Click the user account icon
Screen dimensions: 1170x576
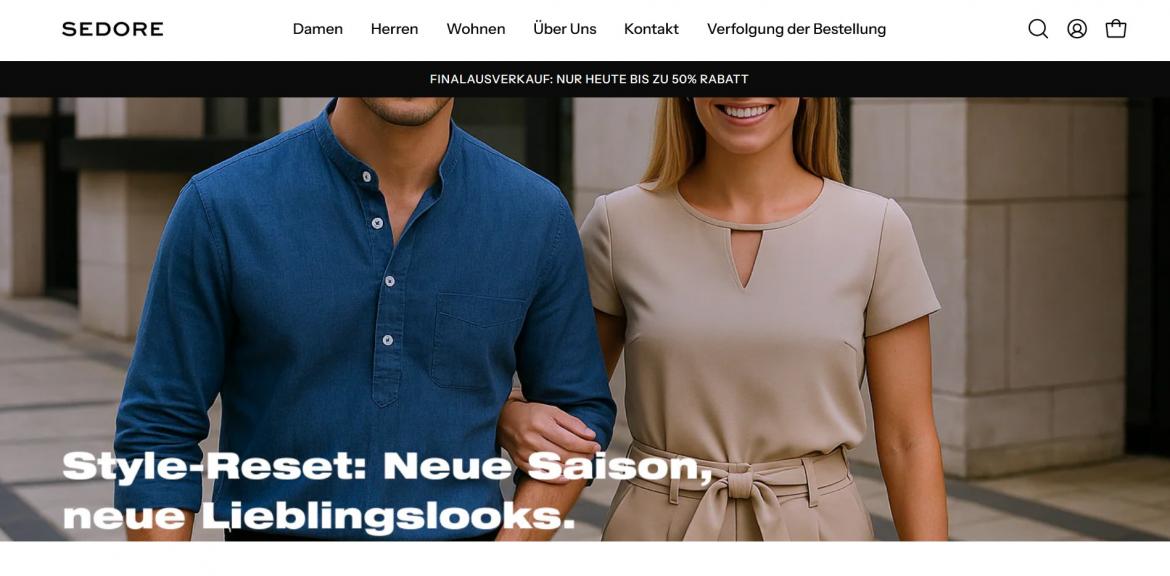point(1077,29)
